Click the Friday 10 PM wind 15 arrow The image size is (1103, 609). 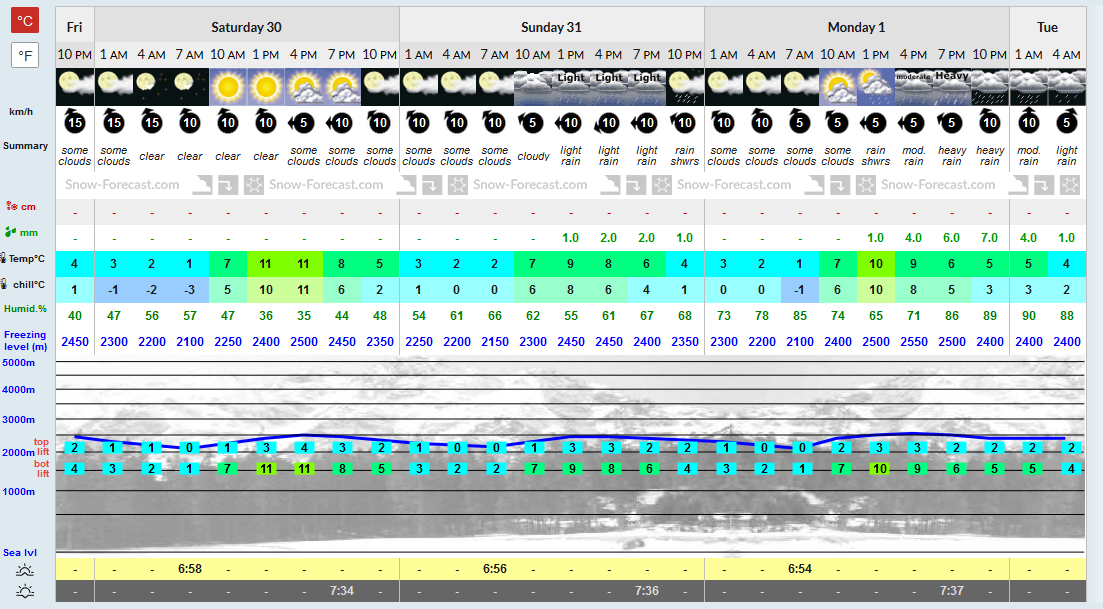click(x=75, y=122)
